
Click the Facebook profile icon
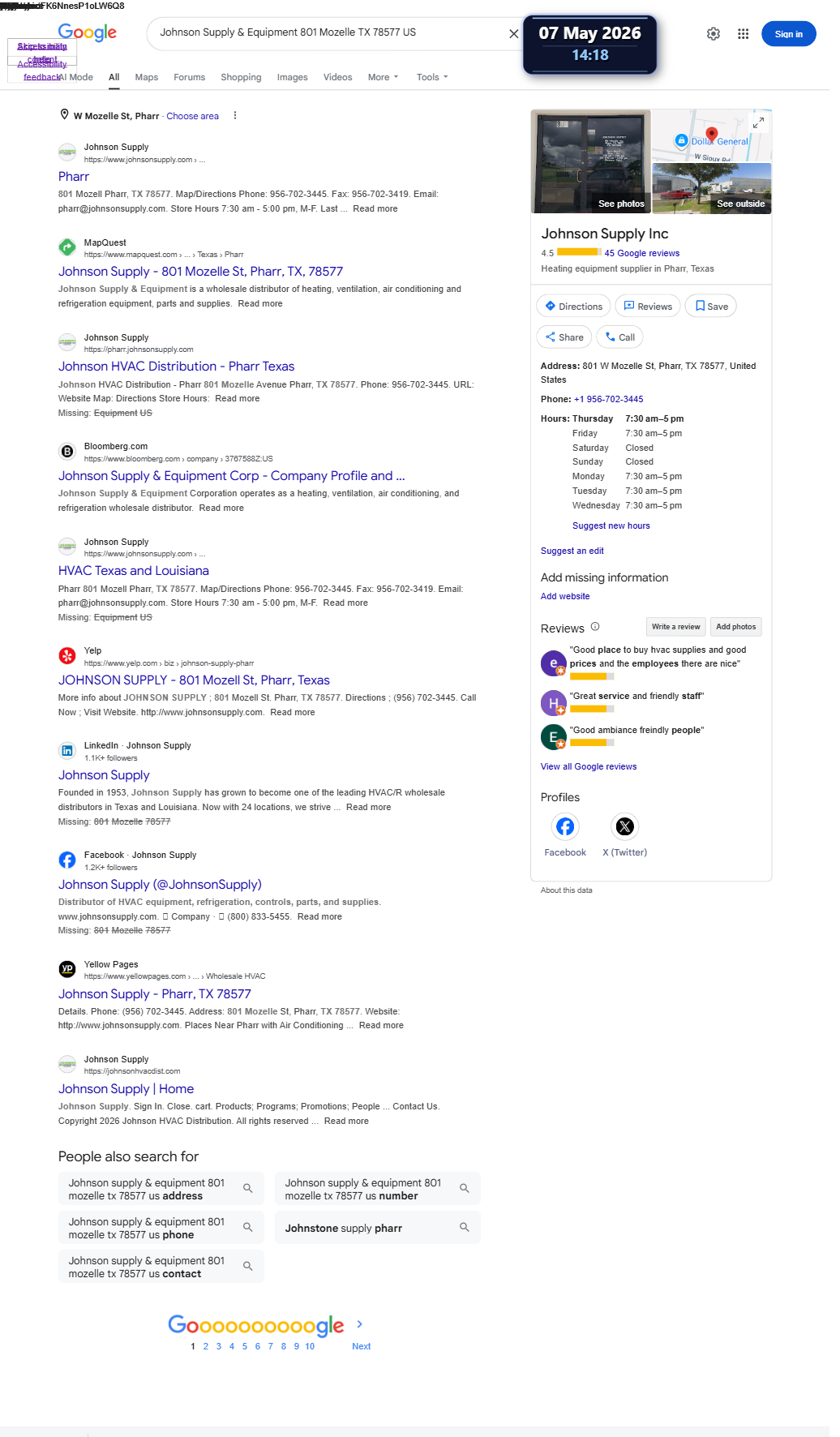point(565,826)
